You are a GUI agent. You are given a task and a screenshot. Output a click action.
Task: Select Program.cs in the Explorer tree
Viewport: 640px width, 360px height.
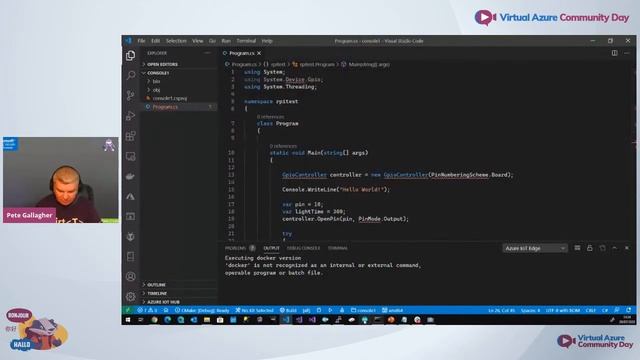(179, 107)
